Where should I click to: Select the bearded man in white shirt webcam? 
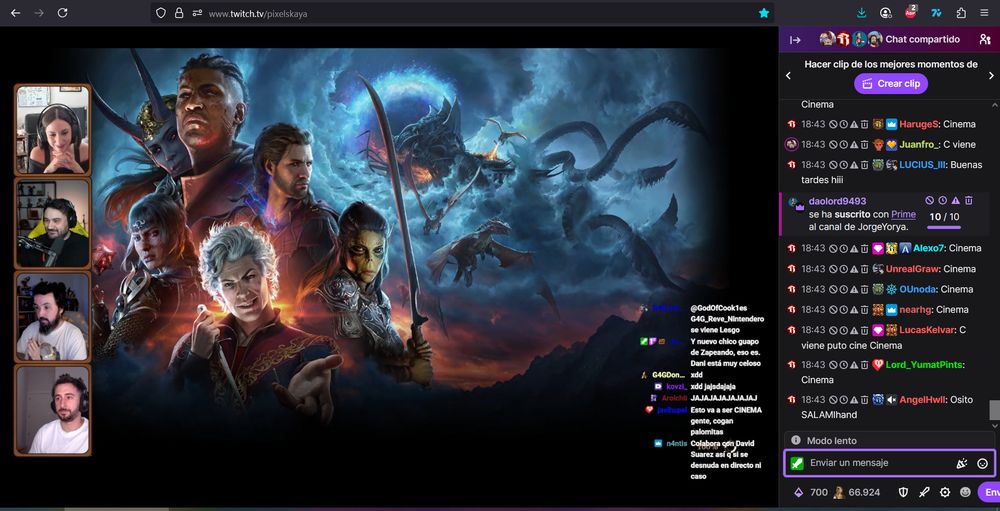click(53, 317)
